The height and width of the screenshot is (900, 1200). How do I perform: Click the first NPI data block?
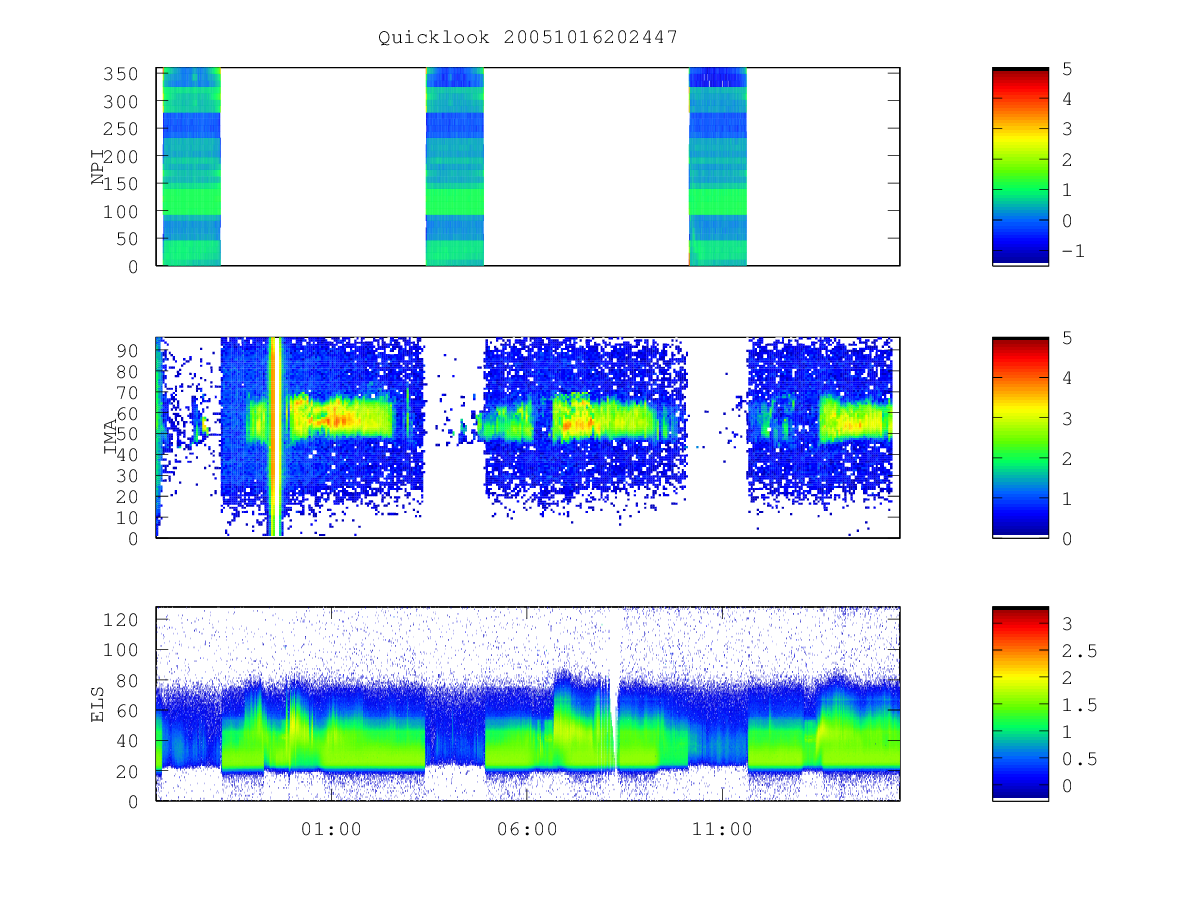(x=191, y=166)
